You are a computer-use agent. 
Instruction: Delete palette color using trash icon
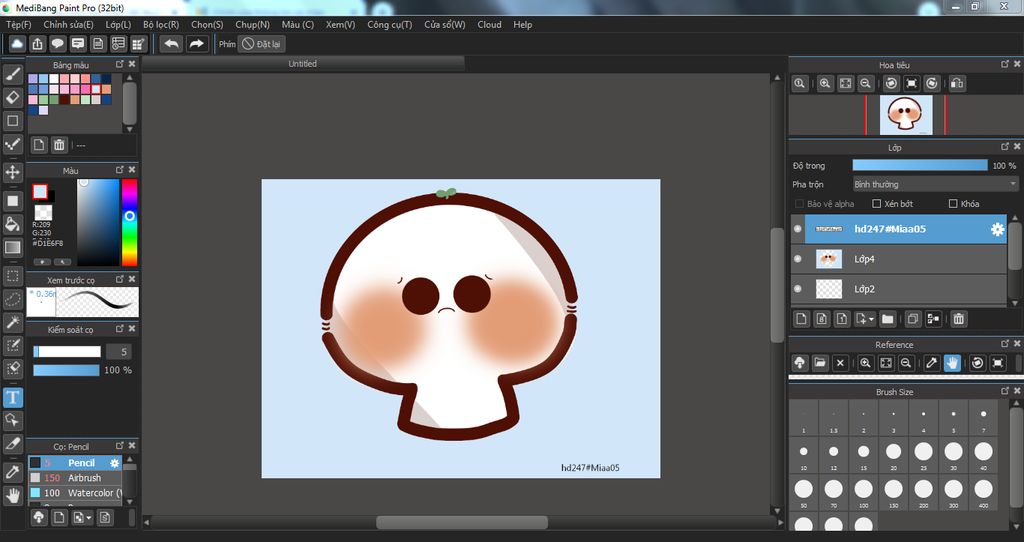pos(59,145)
